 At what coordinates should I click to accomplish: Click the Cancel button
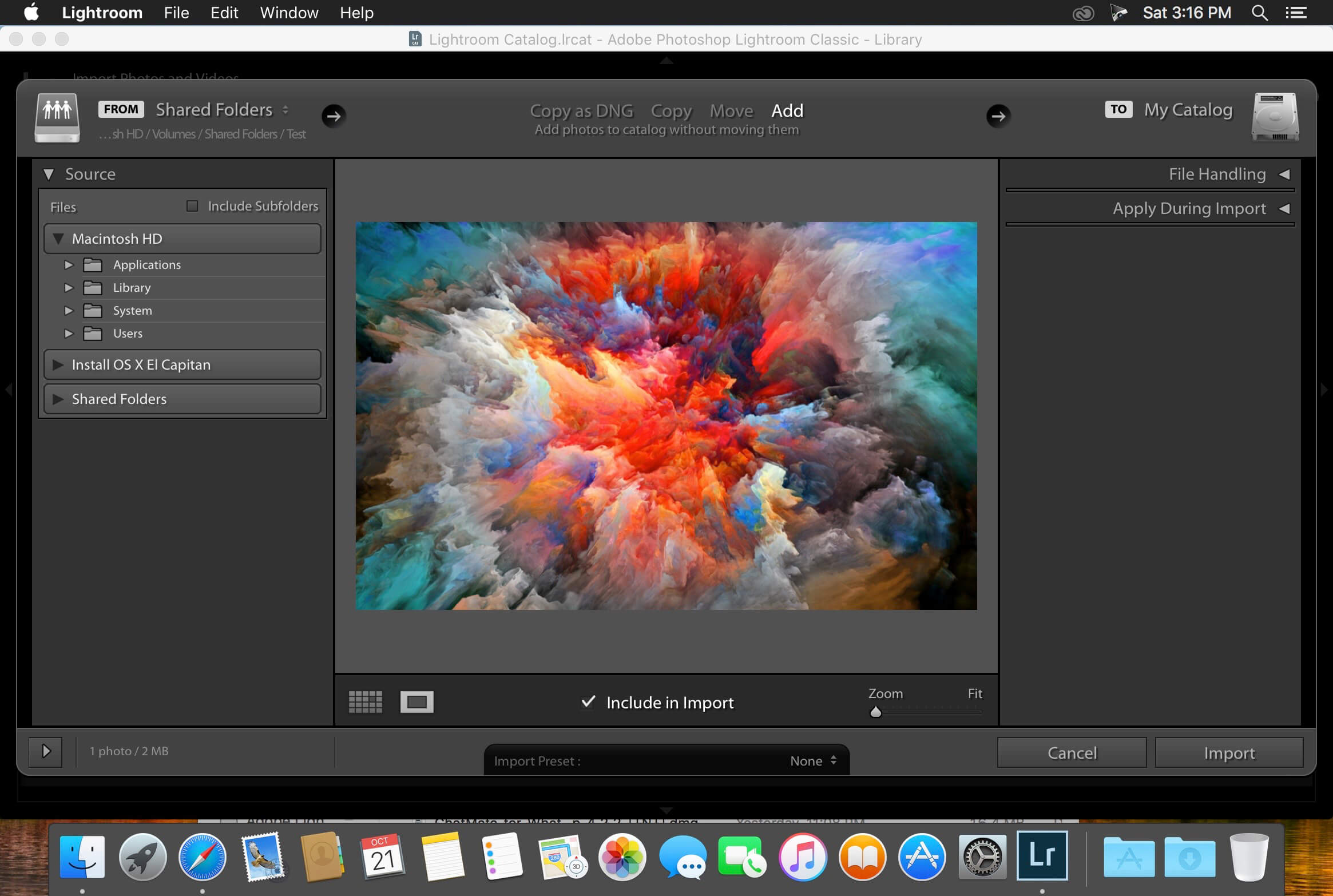(1071, 752)
